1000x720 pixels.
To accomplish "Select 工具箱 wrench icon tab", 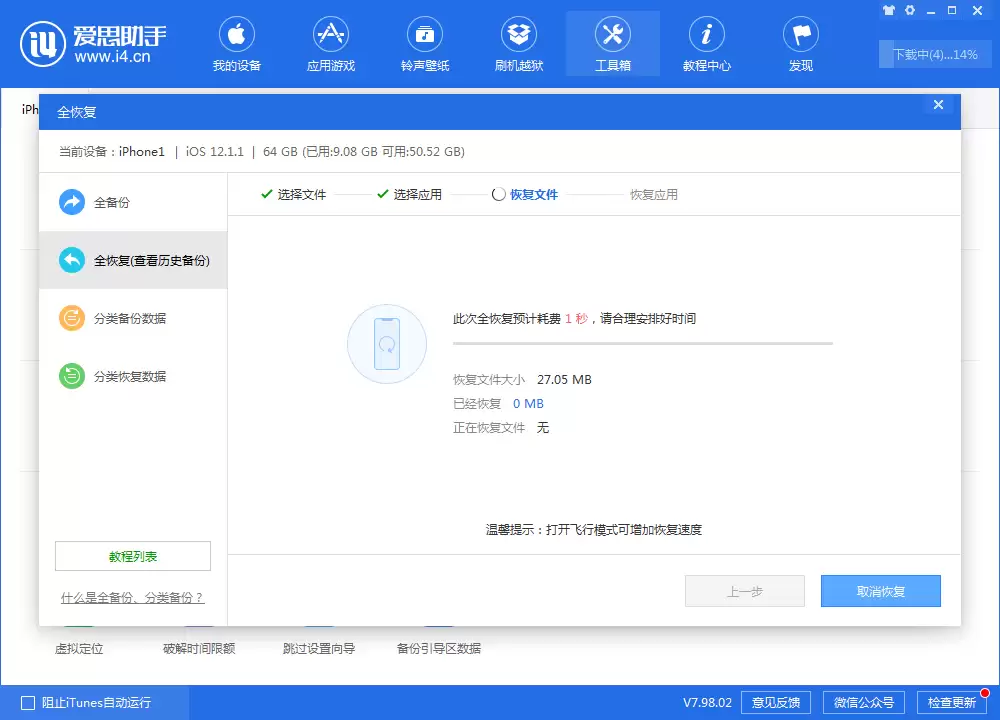I will [x=613, y=34].
